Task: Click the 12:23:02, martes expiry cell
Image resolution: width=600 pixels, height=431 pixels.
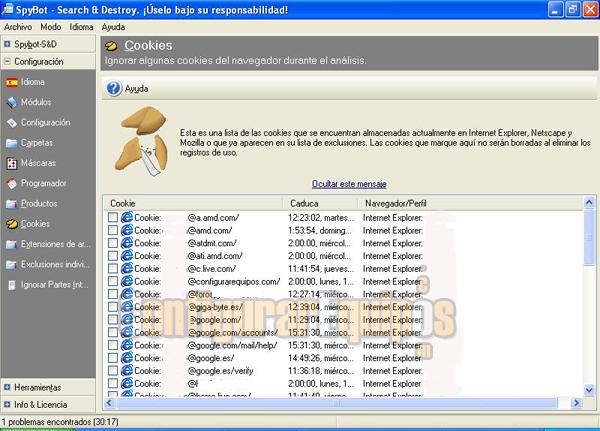Action: point(321,217)
